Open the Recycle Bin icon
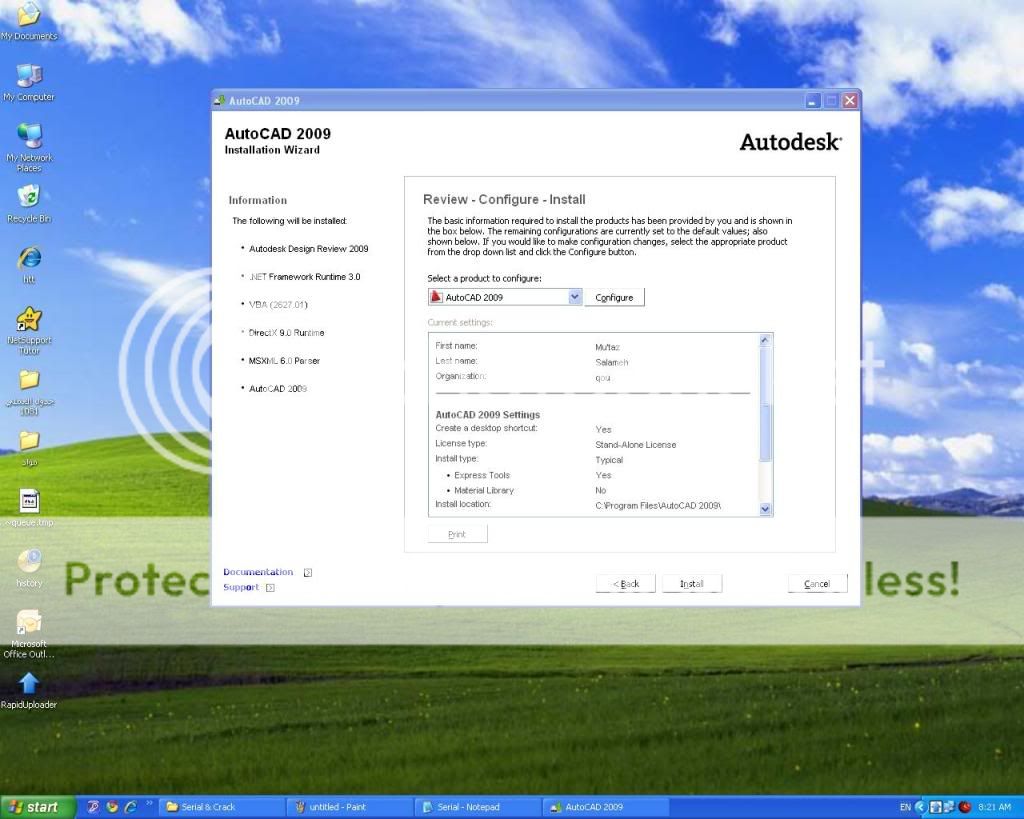 (29, 197)
